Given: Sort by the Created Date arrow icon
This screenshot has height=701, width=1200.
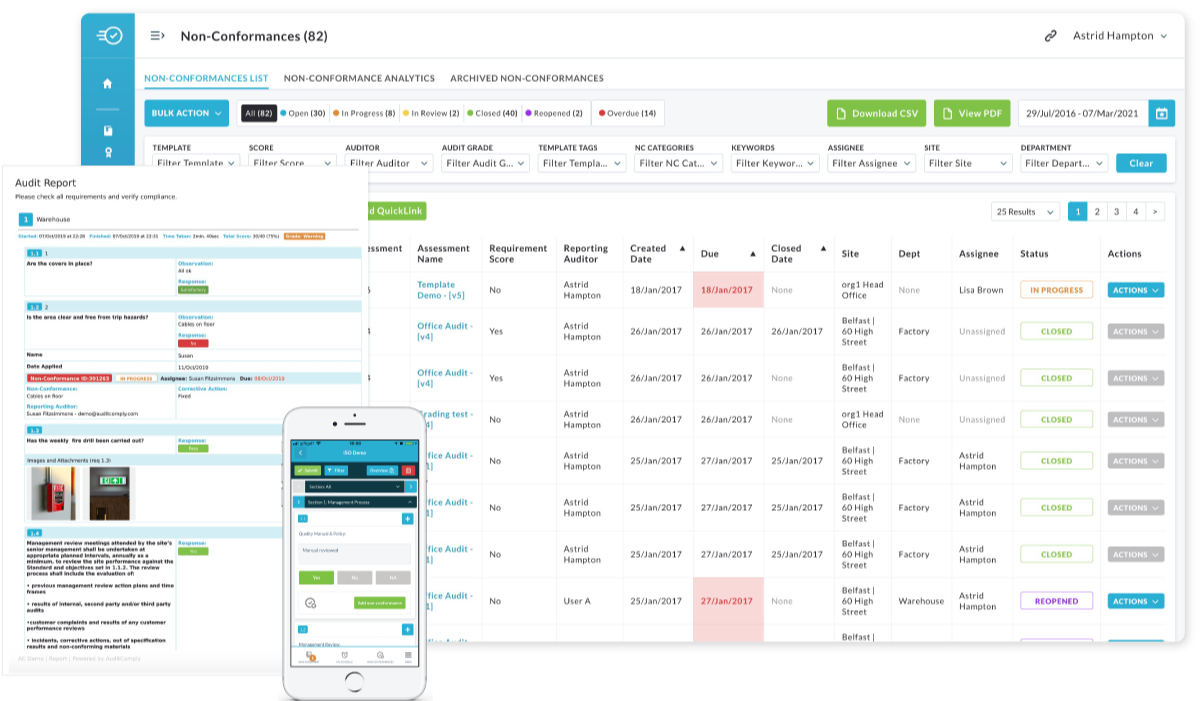Looking at the screenshot, I should 683,248.
